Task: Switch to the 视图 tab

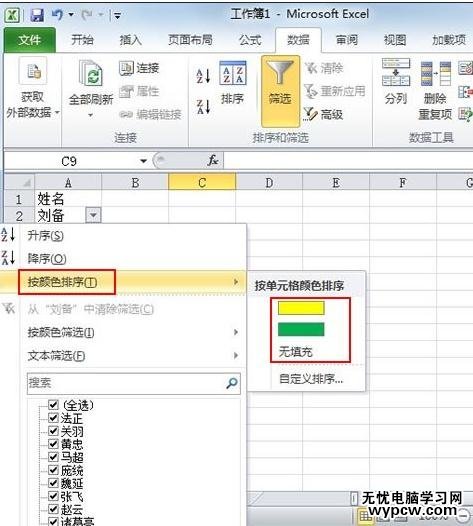Action: click(x=395, y=40)
